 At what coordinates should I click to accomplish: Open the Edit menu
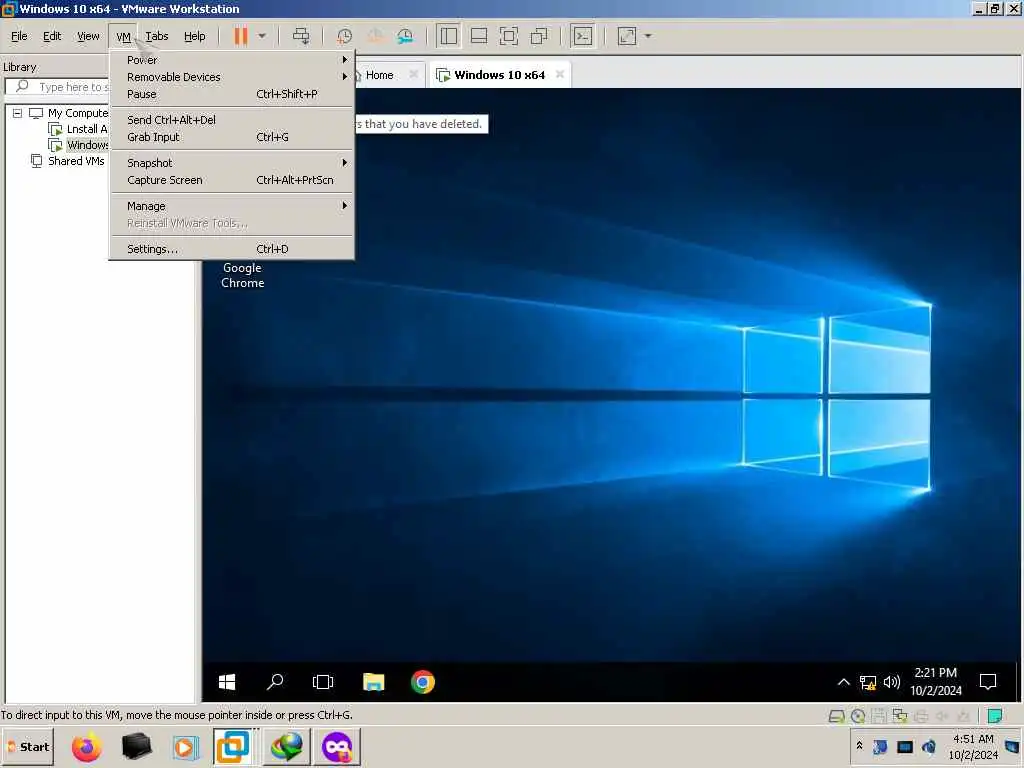coord(52,37)
